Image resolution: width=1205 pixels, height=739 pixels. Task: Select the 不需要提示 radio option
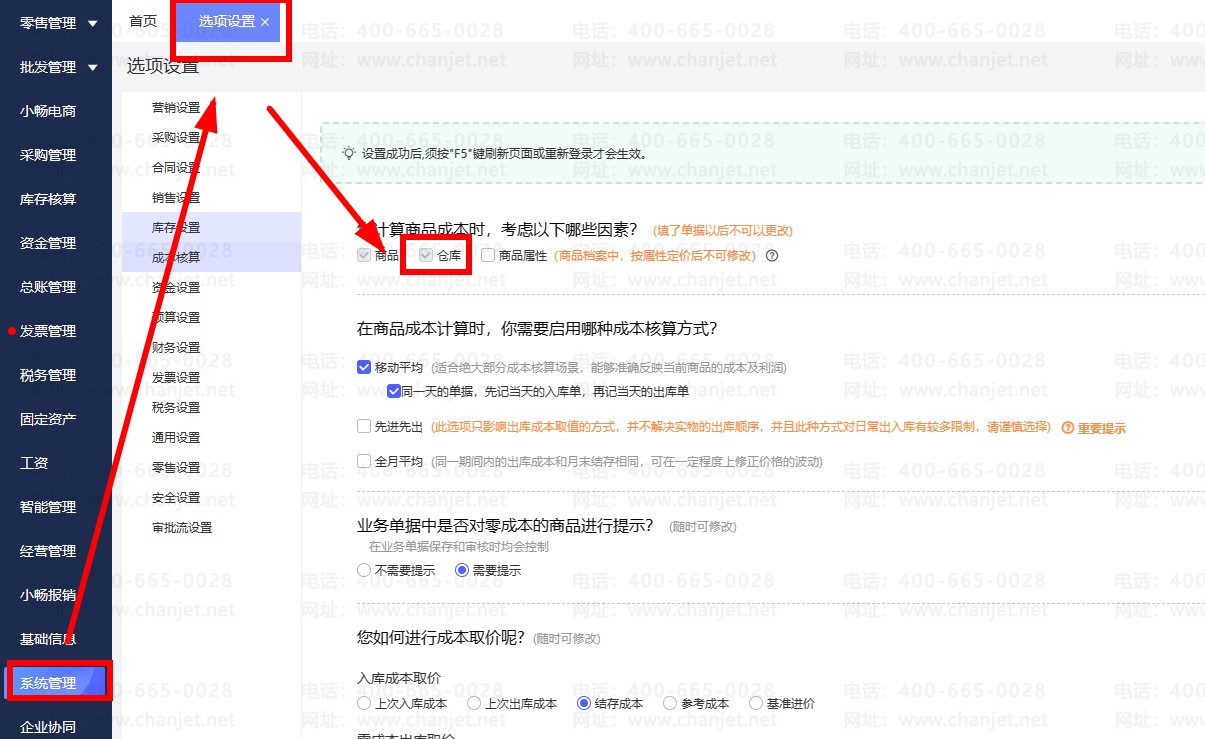pos(364,570)
